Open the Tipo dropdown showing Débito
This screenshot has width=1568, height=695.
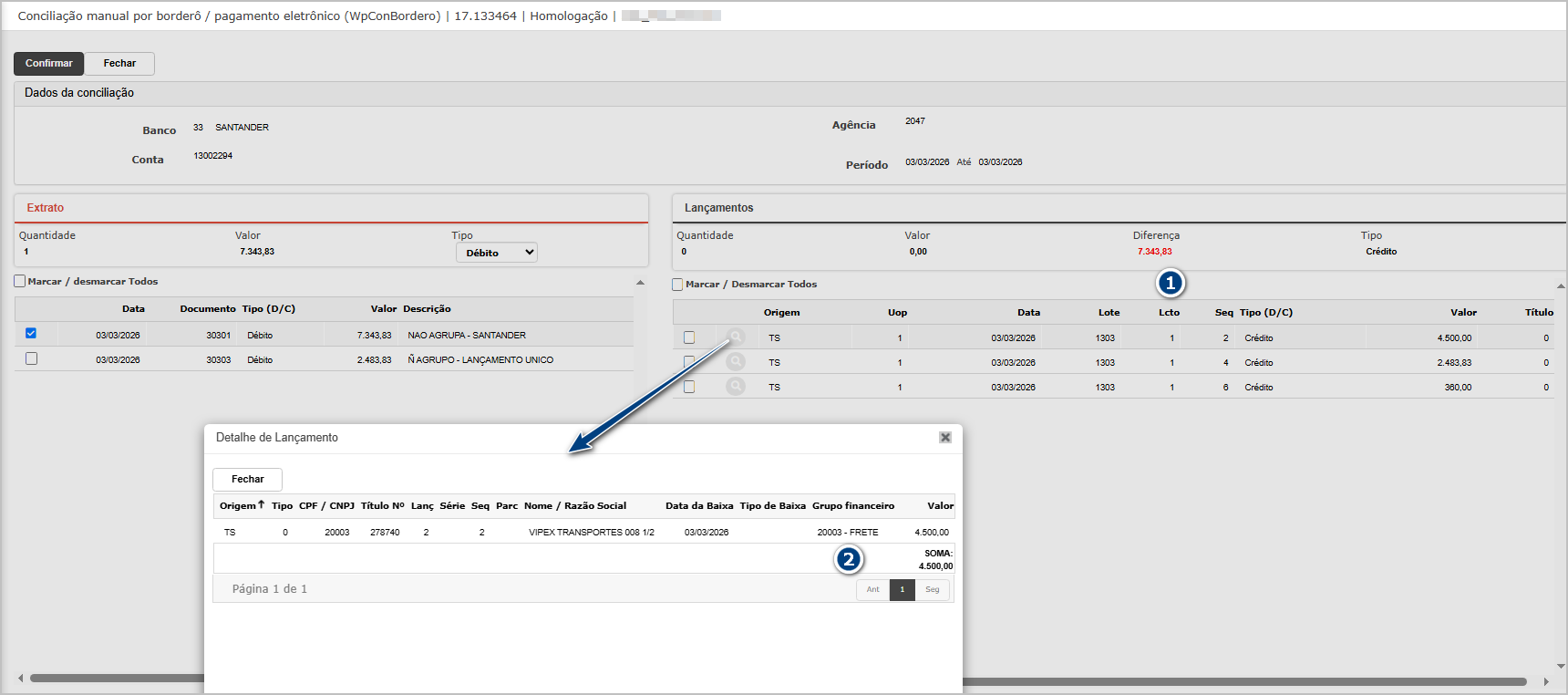[x=496, y=253]
